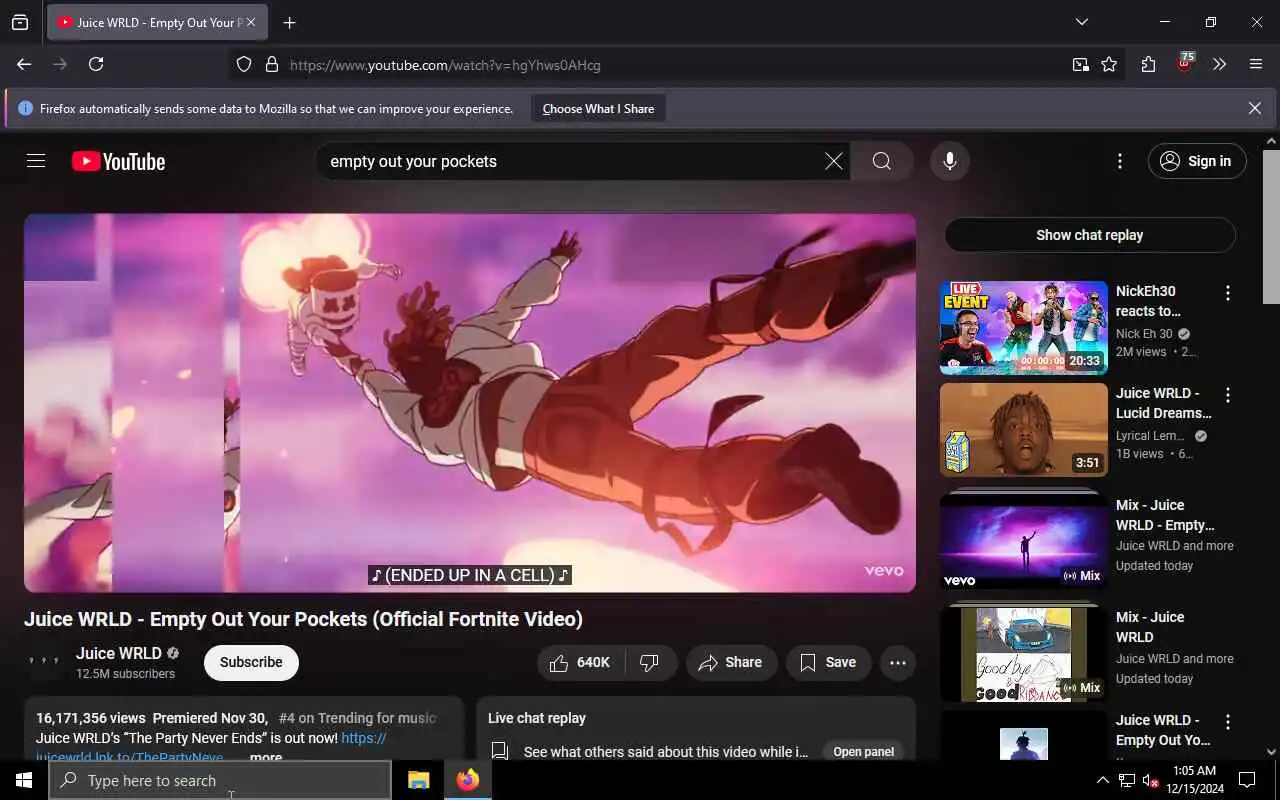View site security padlock info
This screenshot has height=800, width=1280.
pos(271,64)
